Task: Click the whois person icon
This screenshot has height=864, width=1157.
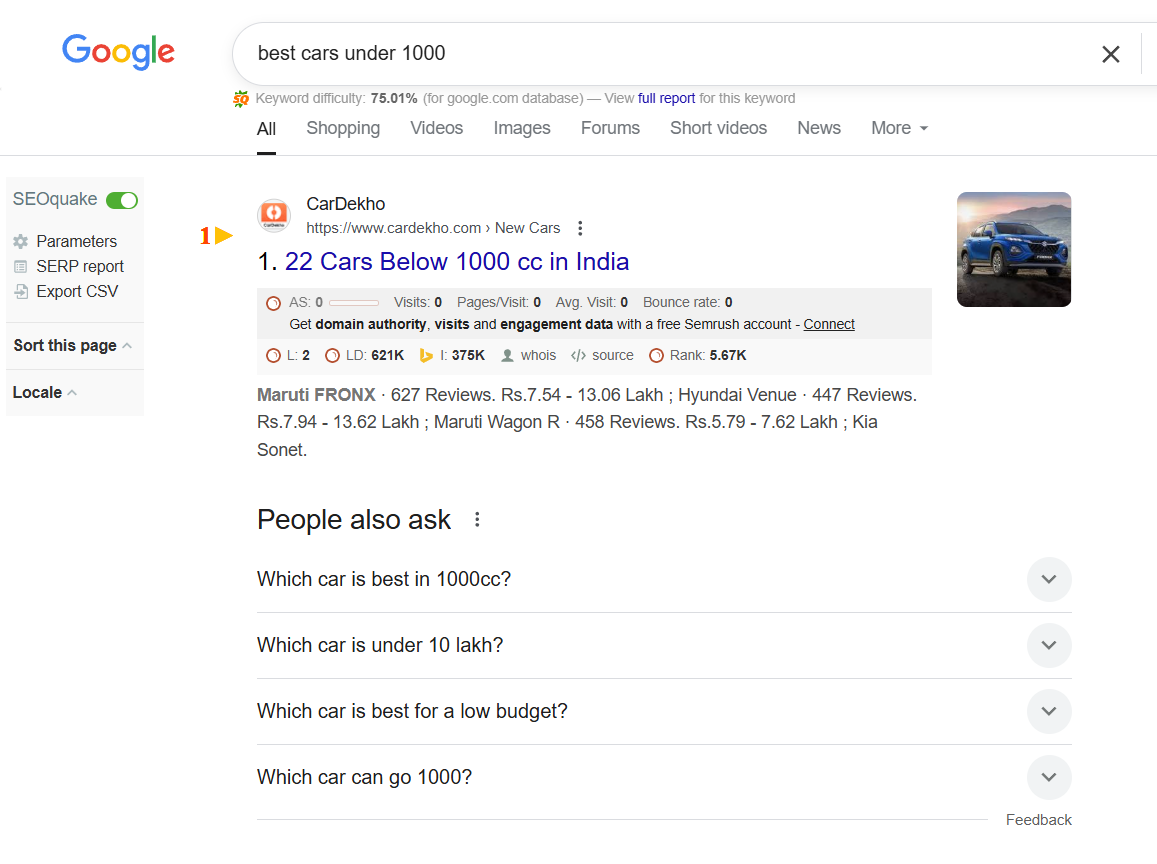Action: pos(507,355)
